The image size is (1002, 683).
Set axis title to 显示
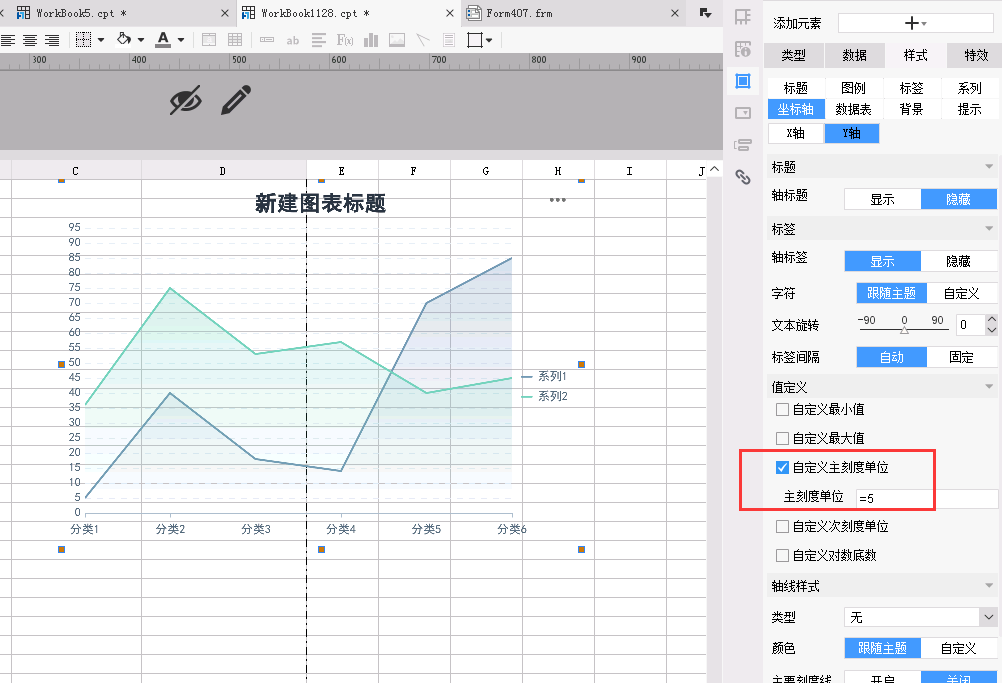pos(883,199)
